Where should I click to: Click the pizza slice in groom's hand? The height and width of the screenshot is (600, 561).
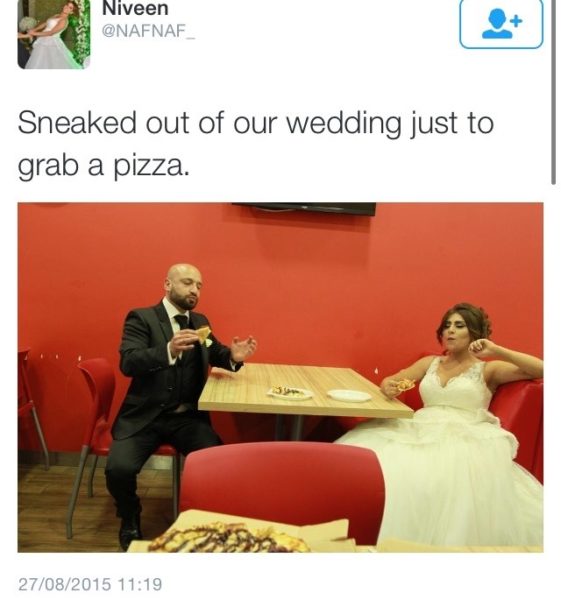(203, 334)
